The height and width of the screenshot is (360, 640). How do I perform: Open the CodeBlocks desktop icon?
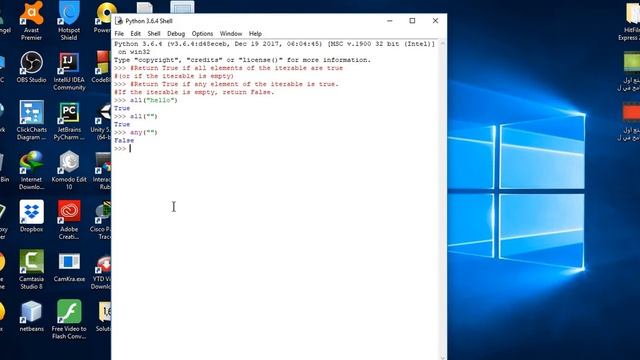pyautogui.click(x=102, y=67)
